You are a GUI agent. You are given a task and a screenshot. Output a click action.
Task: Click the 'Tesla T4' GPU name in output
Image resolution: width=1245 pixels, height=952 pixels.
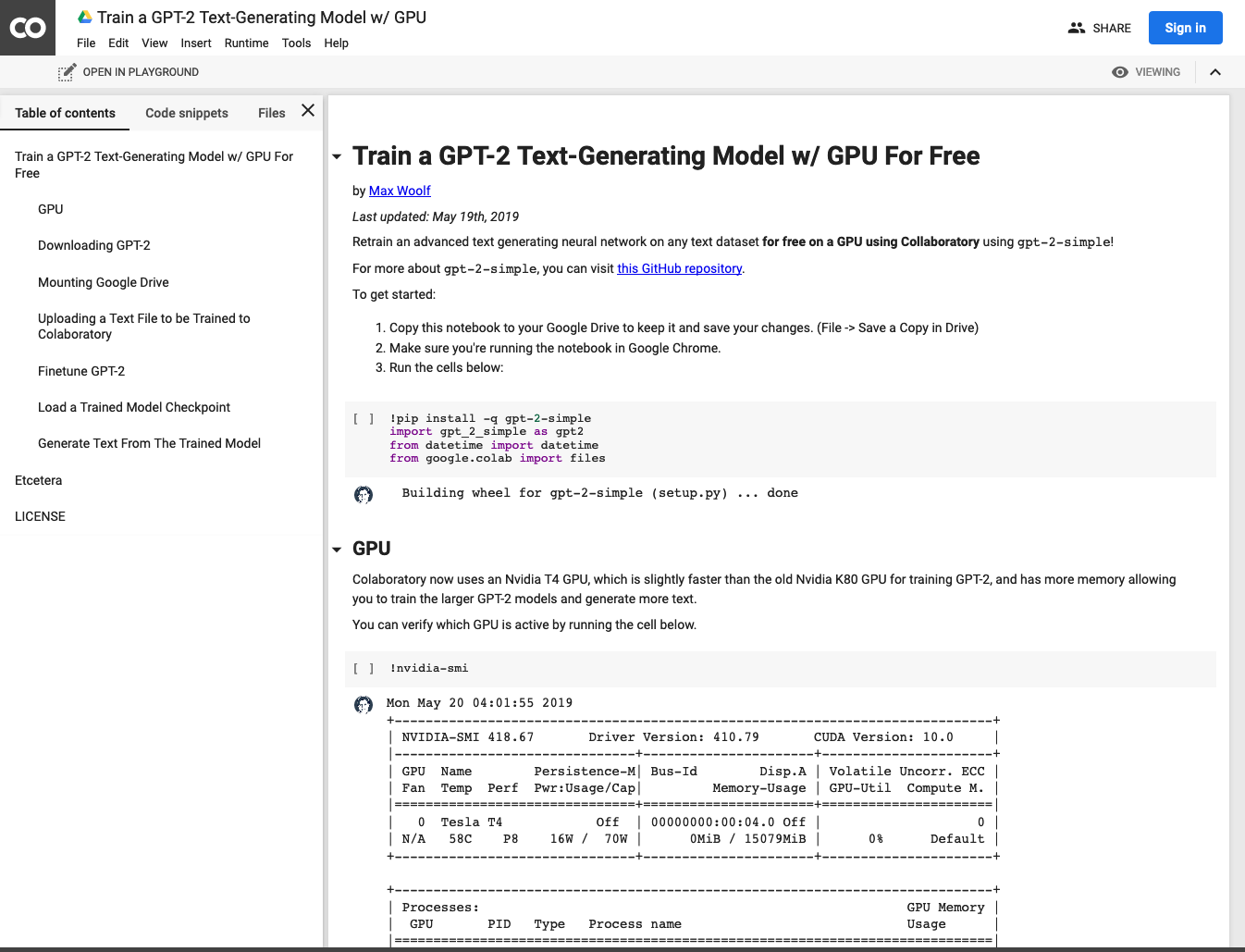pos(472,822)
